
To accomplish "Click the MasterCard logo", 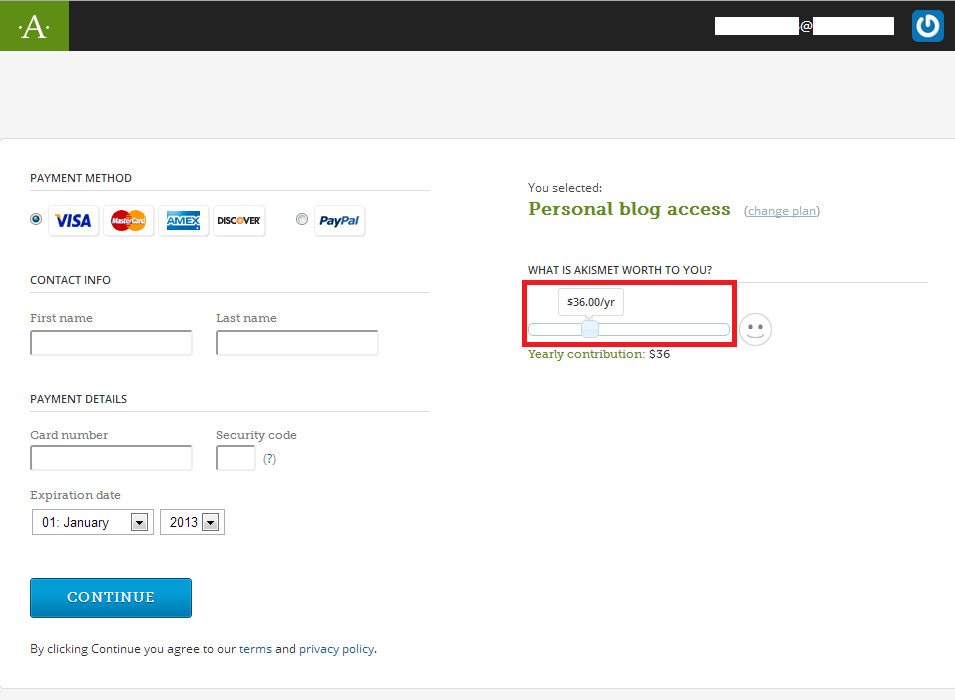I will pyautogui.click(x=129, y=221).
